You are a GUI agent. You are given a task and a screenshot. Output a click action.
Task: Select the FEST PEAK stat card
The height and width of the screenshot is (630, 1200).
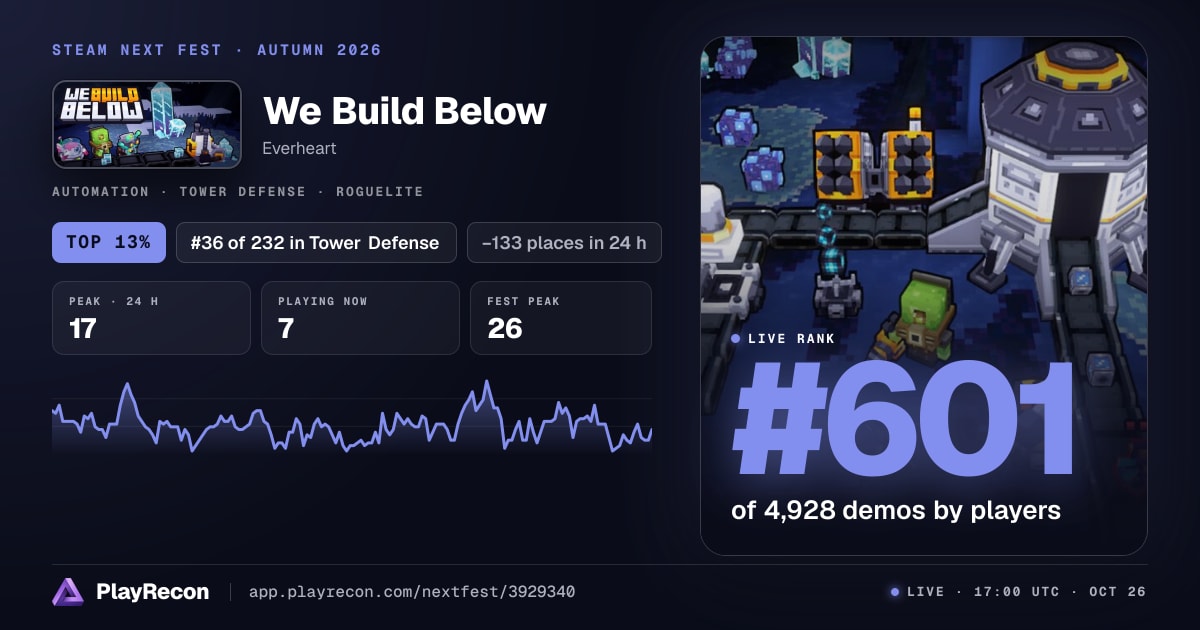pyautogui.click(x=561, y=318)
